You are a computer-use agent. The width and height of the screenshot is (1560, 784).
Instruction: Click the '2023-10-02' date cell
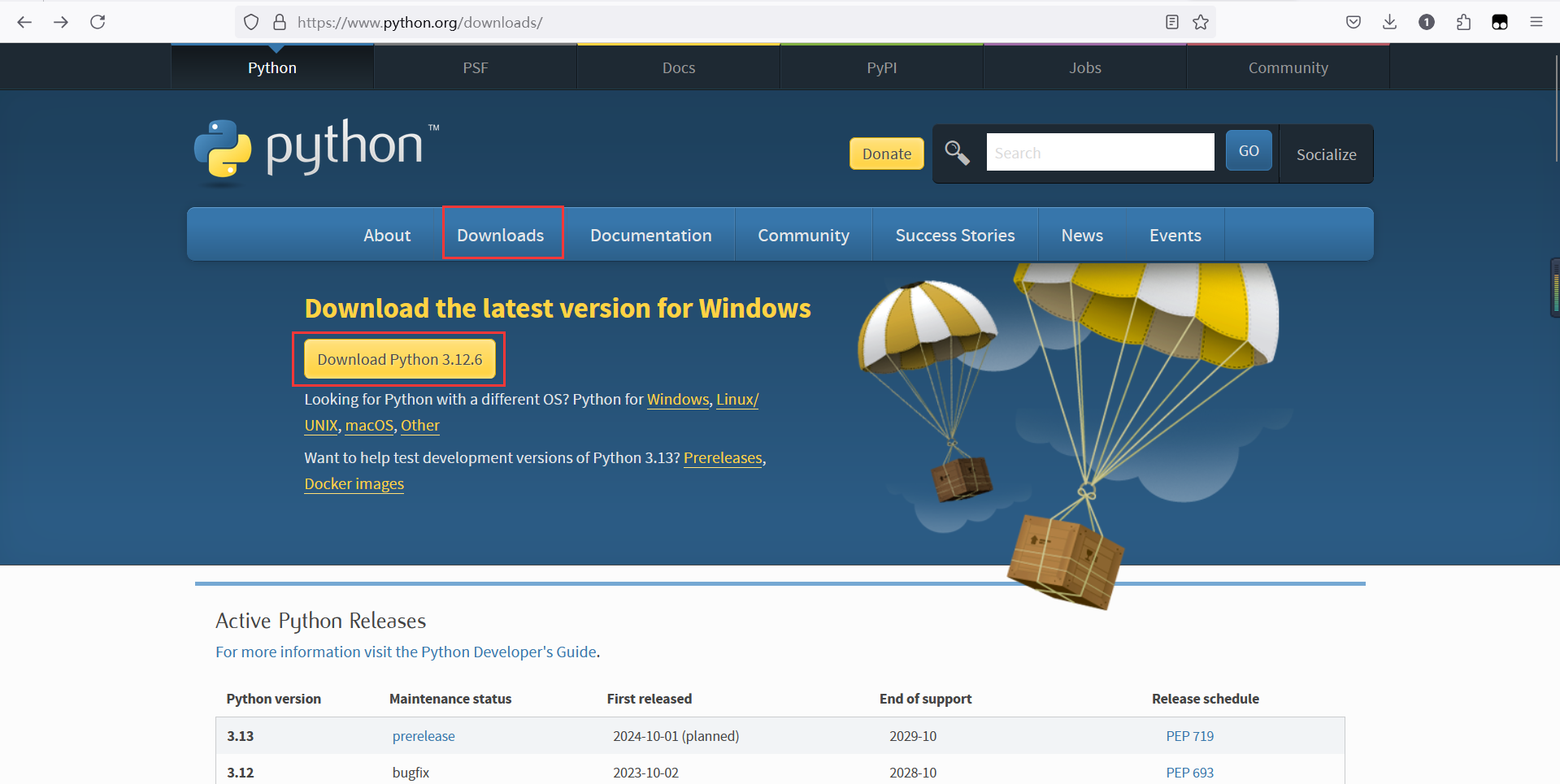(646, 773)
